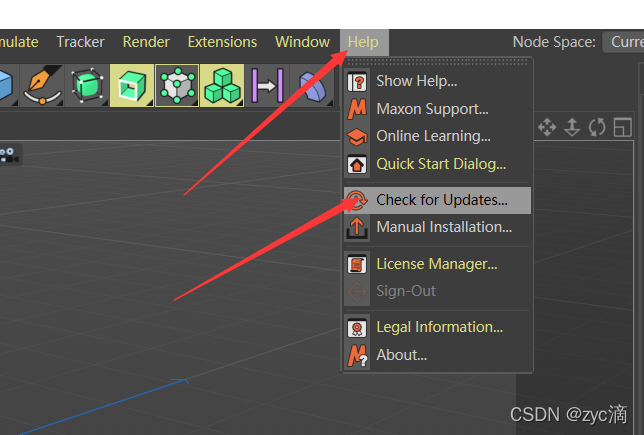Select the Volume Builder lattice icon
Viewport: 644px width, 435px height.
pos(177,85)
